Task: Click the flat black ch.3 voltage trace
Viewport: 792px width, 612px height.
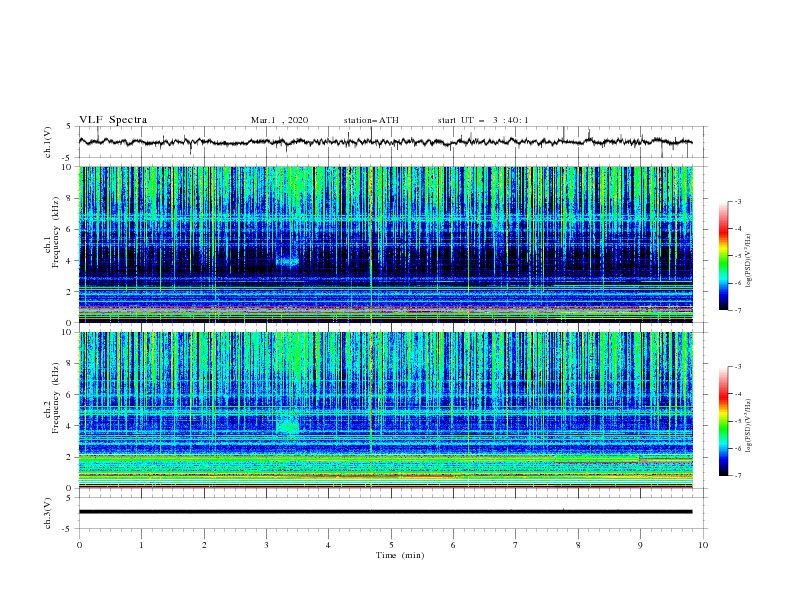Action: pyautogui.click(x=385, y=512)
